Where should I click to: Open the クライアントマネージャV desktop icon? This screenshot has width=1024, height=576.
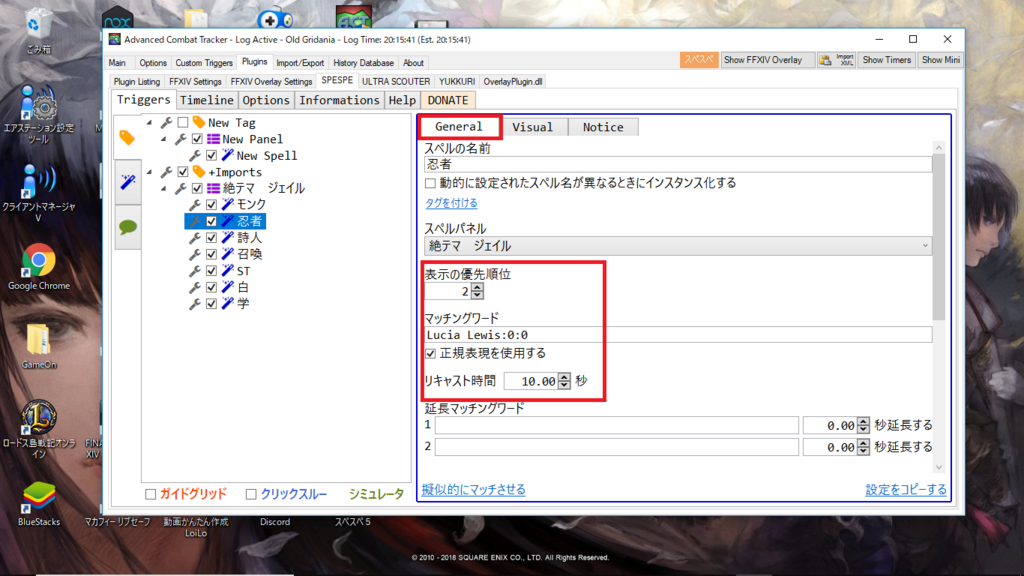(39, 193)
